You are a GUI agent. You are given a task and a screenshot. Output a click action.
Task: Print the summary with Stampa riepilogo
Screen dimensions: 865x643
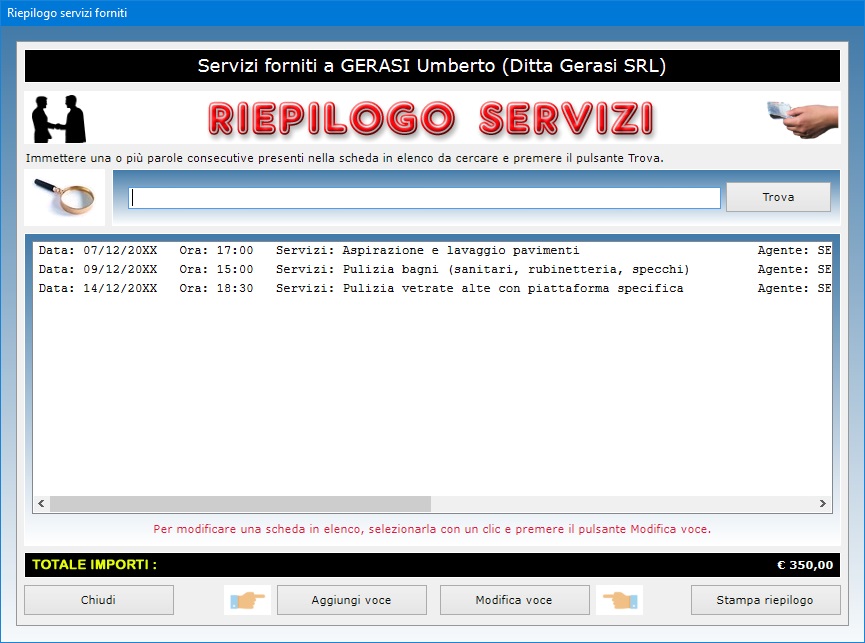pos(765,600)
